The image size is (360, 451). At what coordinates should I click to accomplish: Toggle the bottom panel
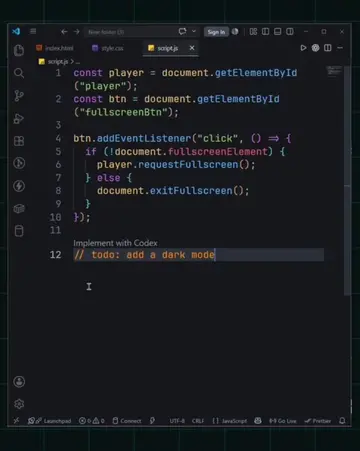coord(278,32)
